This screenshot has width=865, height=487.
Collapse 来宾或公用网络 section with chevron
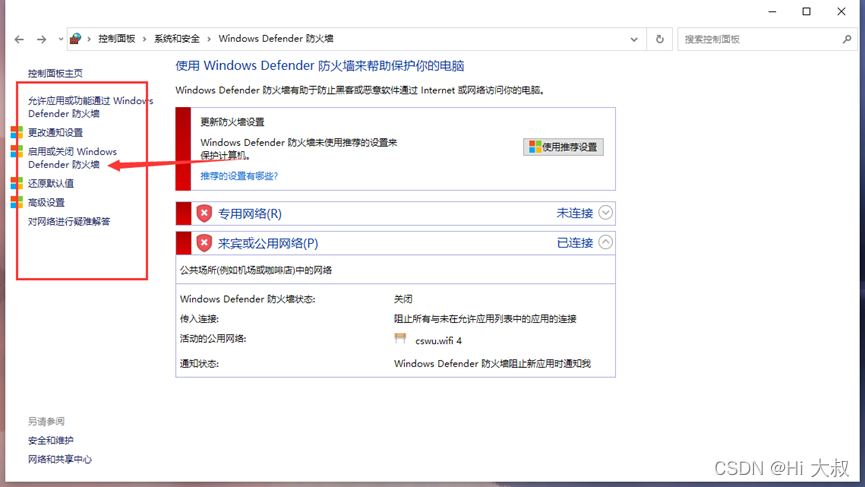[x=605, y=242]
